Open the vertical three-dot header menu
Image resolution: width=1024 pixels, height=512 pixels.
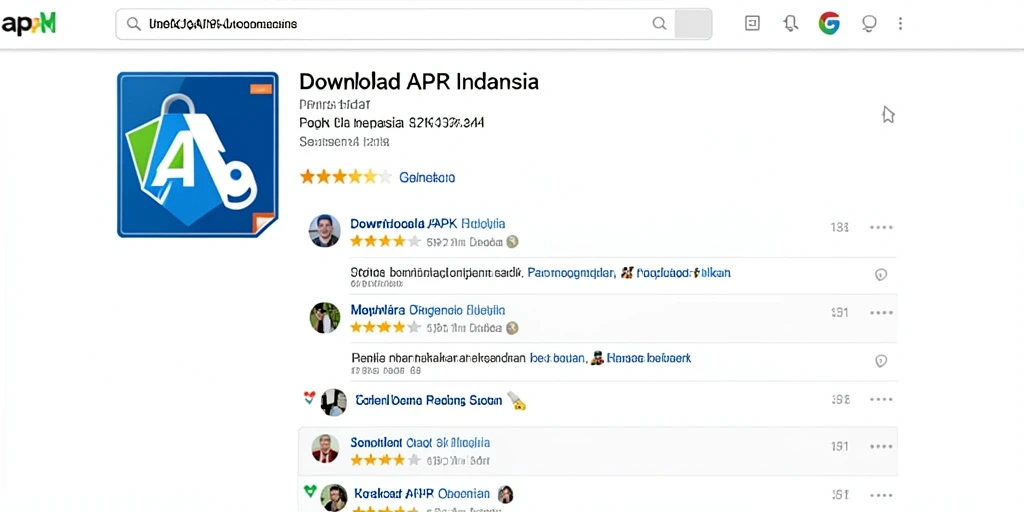click(x=901, y=24)
